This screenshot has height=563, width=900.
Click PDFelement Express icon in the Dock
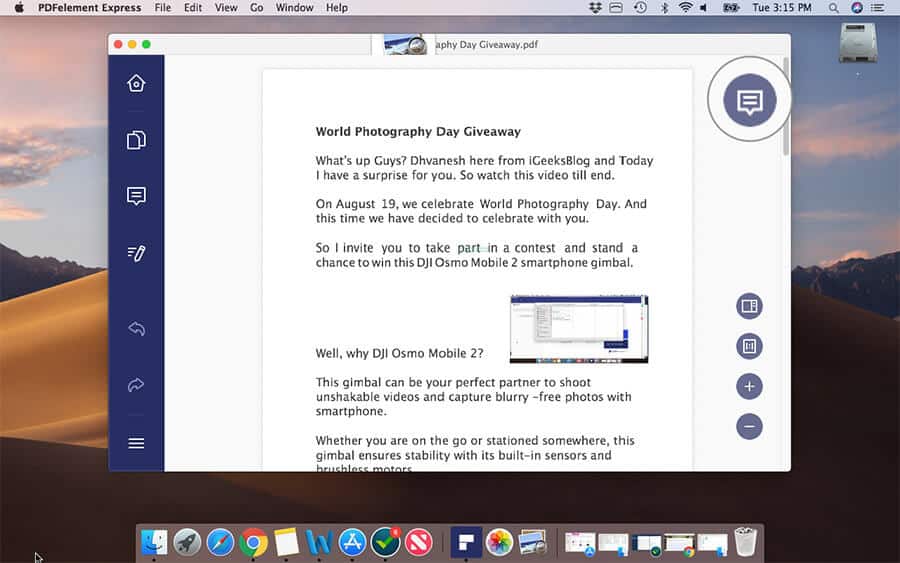466,542
